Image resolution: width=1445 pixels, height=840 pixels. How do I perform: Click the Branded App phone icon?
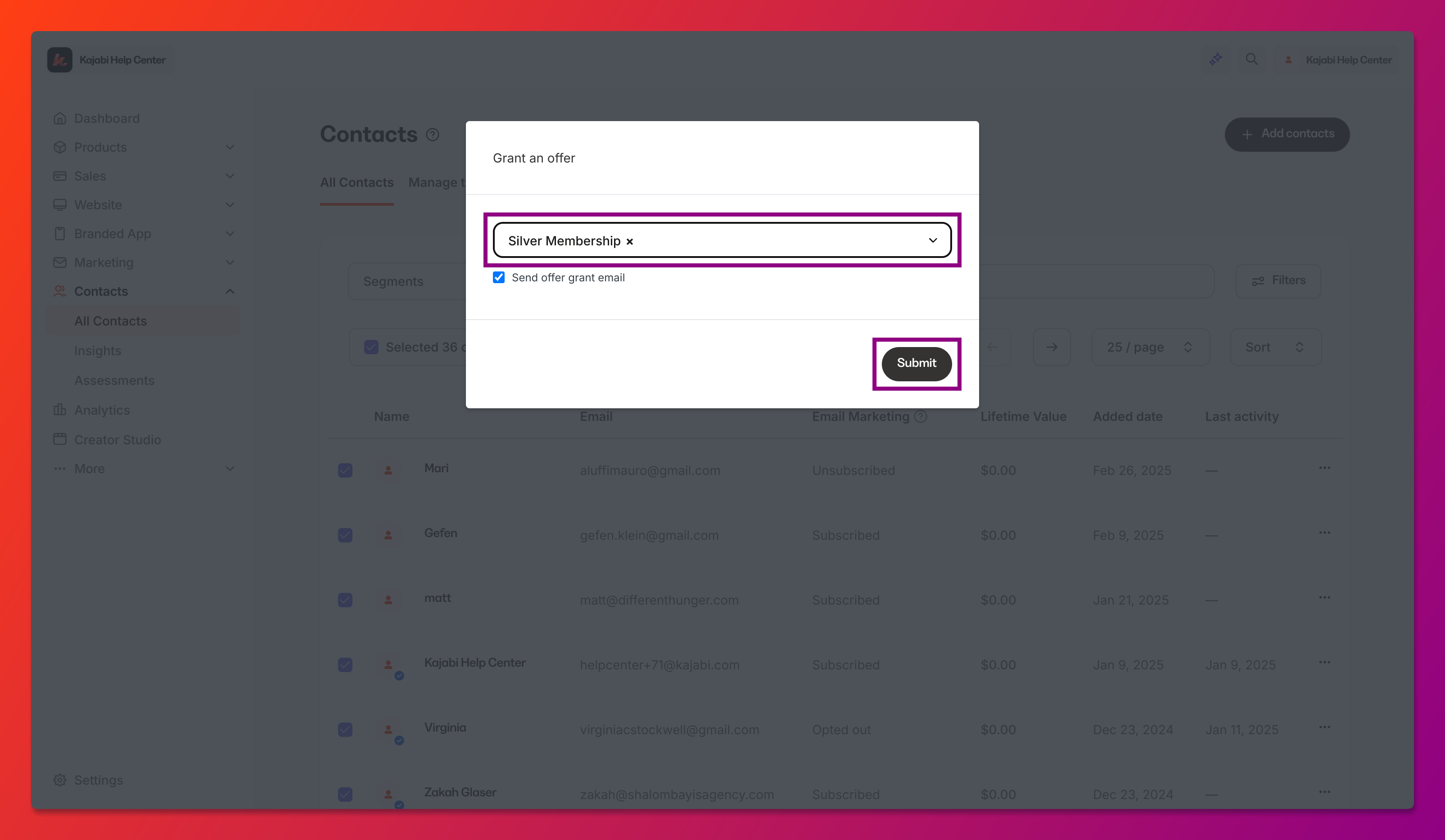59,233
